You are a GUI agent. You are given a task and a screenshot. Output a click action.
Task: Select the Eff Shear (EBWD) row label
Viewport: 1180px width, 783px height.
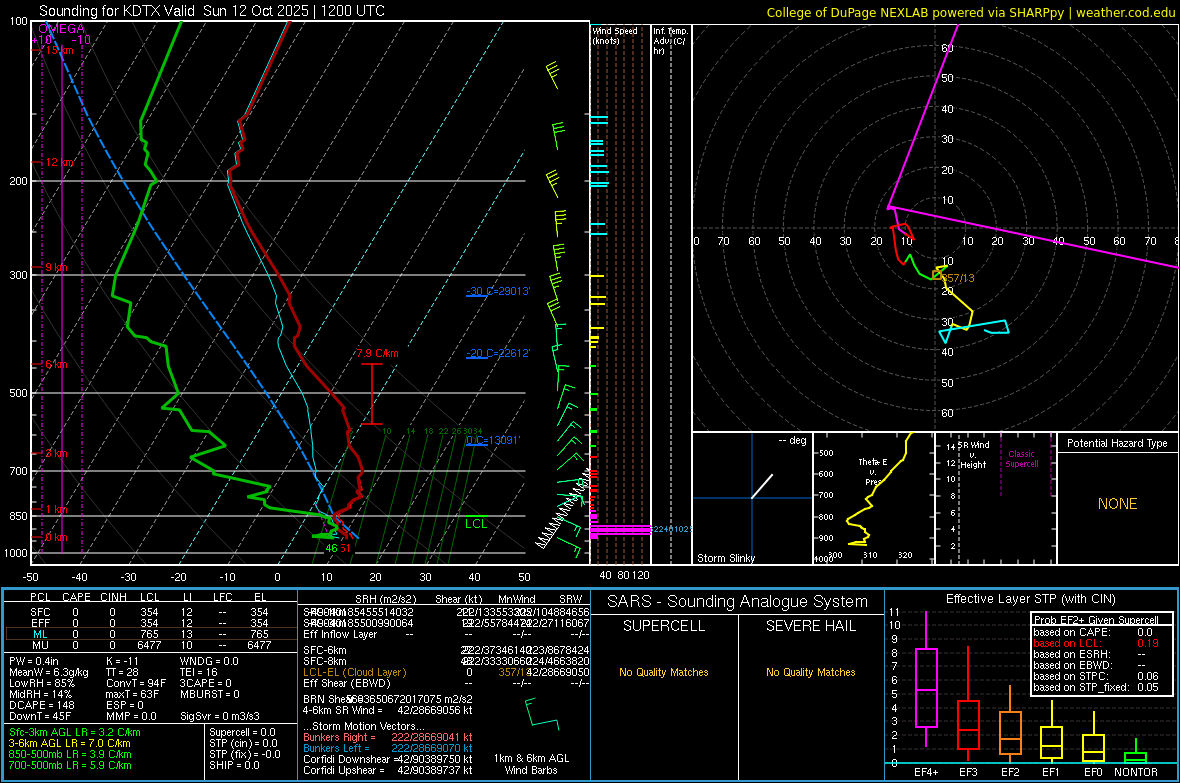pyautogui.click(x=346, y=684)
